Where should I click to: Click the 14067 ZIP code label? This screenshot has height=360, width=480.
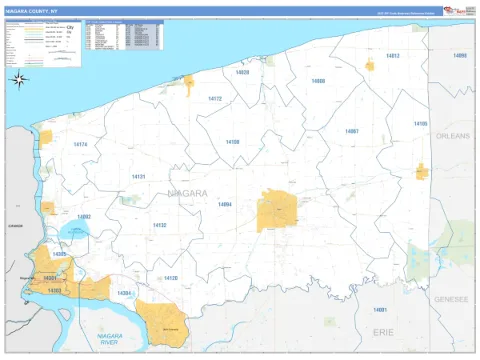pyautogui.click(x=352, y=131)
